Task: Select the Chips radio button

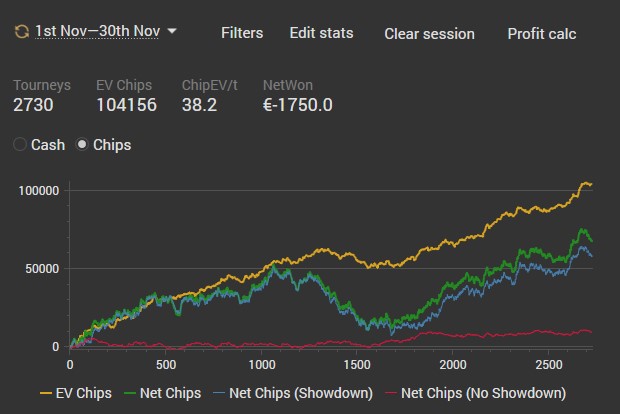Action: click(x=82, y=145)
